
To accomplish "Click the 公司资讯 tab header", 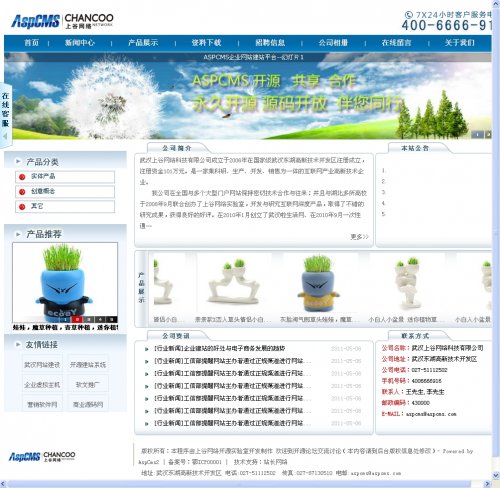I will click(176, 336).
